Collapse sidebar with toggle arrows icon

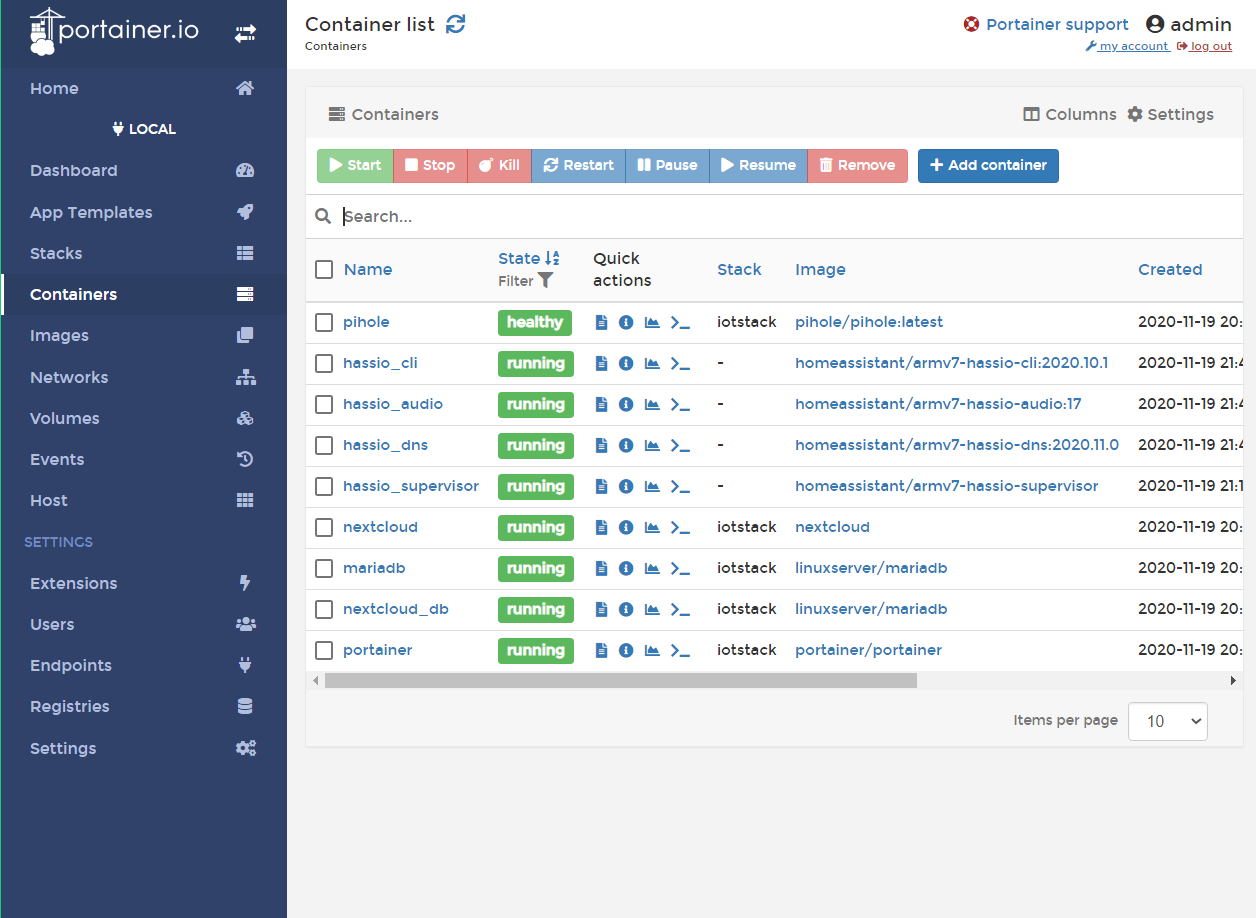pyautogui.click(x=245, y=33)
